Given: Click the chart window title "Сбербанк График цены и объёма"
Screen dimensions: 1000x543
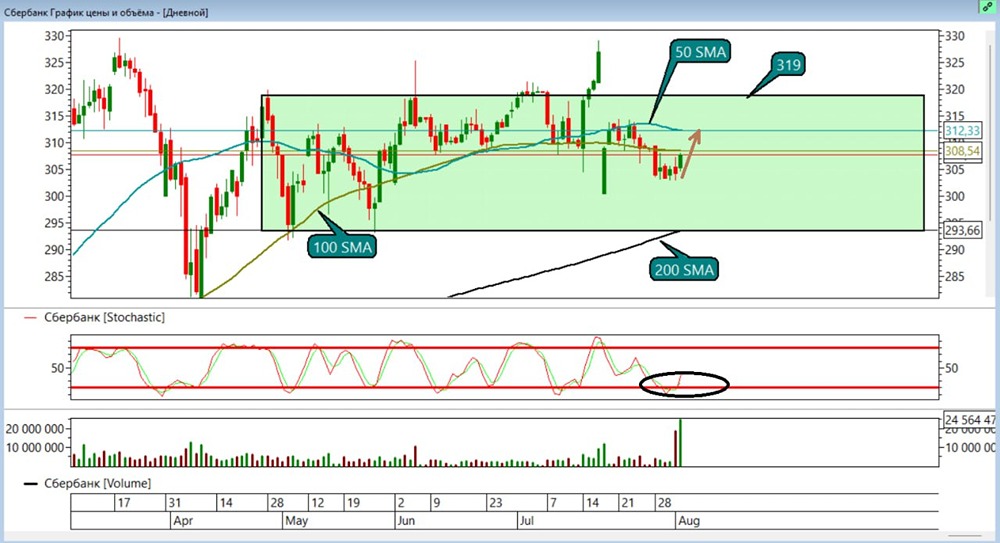Looking at the screenshot, I should coord(80,12).
